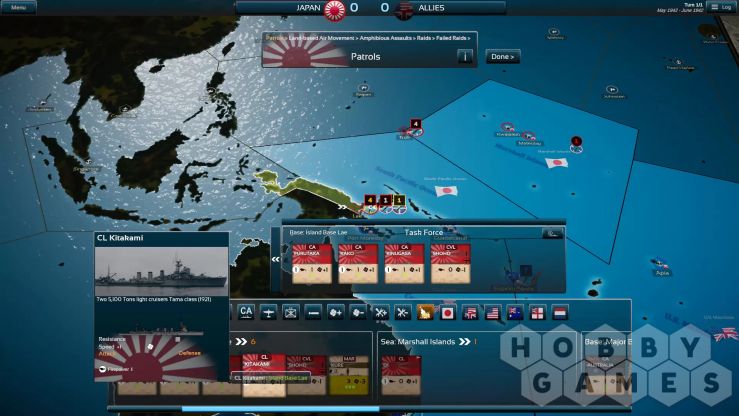Filter units by CA cruiser type
The image size is (739, 416).
(x=246, y=312)
